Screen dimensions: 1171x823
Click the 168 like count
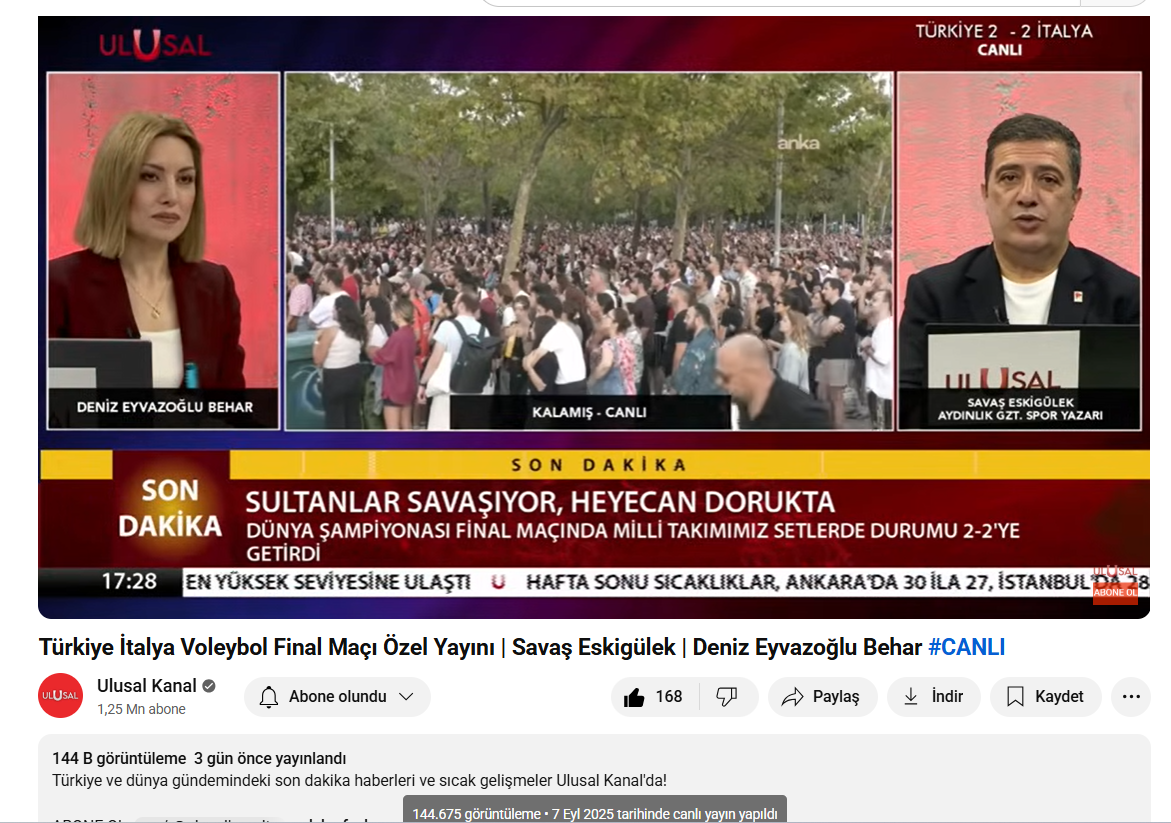pos(669,697)
